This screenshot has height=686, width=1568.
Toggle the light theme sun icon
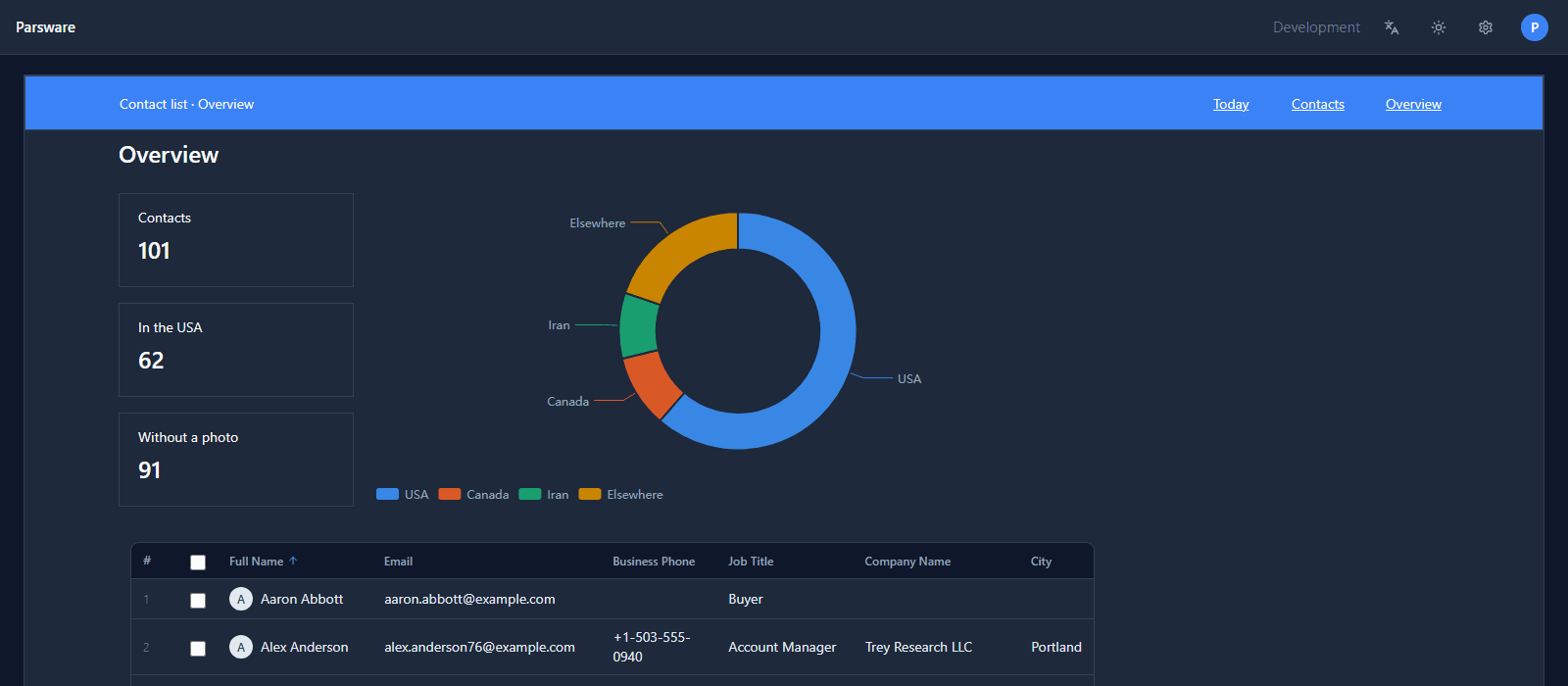click(1439, 27)
